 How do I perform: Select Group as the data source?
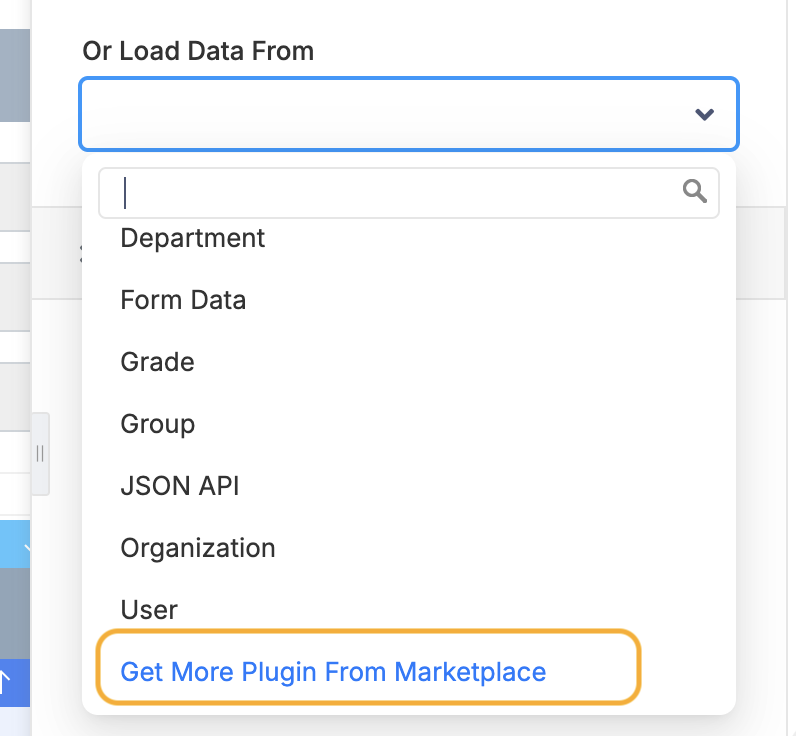pos(158,424)
